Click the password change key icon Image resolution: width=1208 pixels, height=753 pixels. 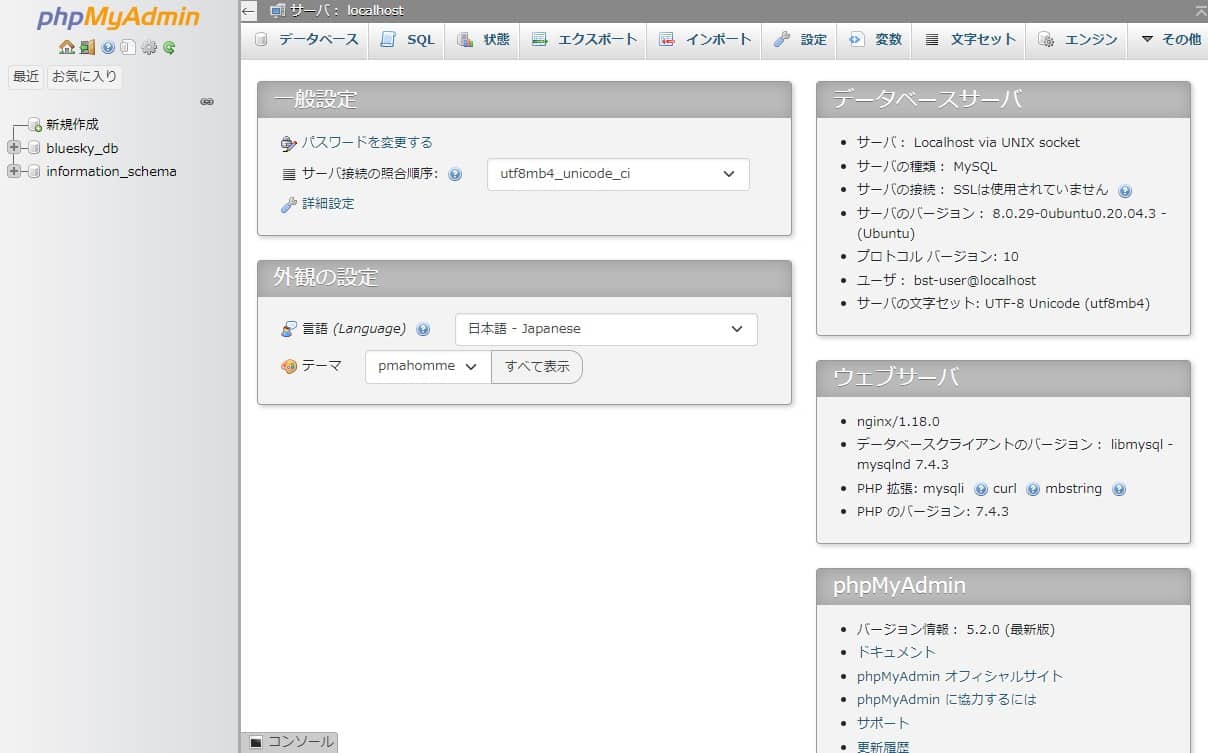click(x=289, y=143)
